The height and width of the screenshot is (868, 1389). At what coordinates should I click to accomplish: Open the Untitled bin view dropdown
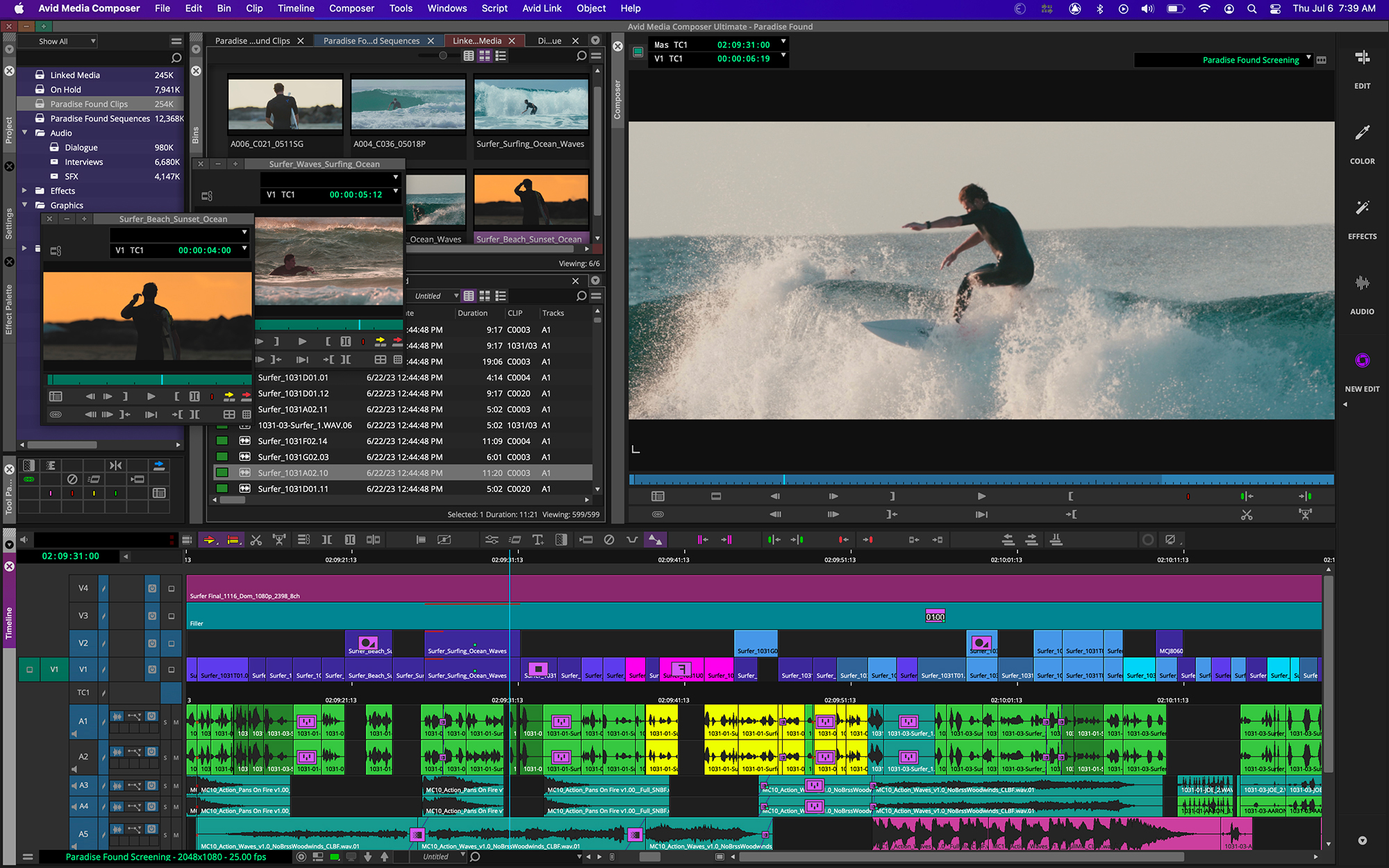(x=435, y=296)
